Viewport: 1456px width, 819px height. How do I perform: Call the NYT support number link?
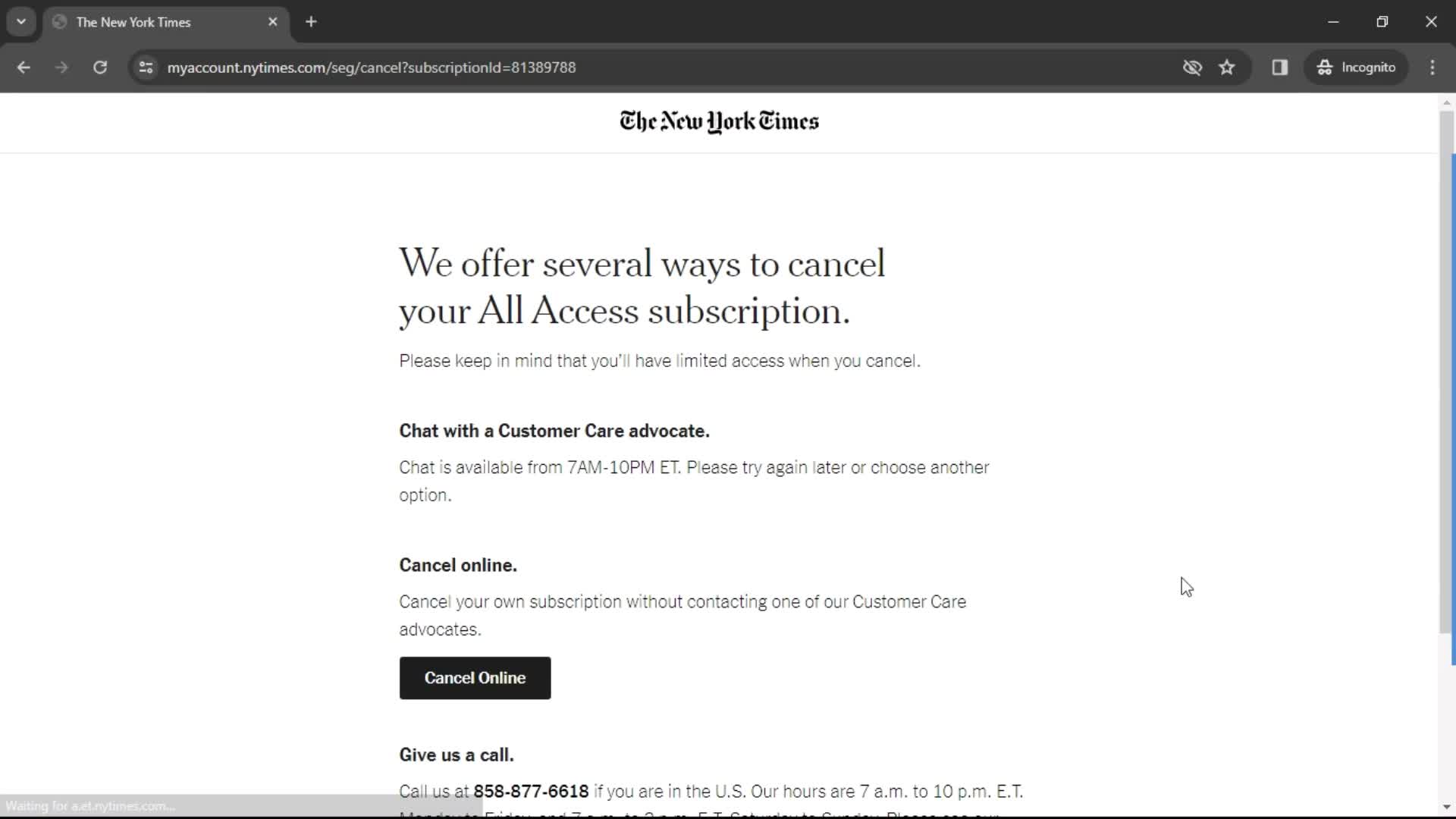[x=530, y=791]
